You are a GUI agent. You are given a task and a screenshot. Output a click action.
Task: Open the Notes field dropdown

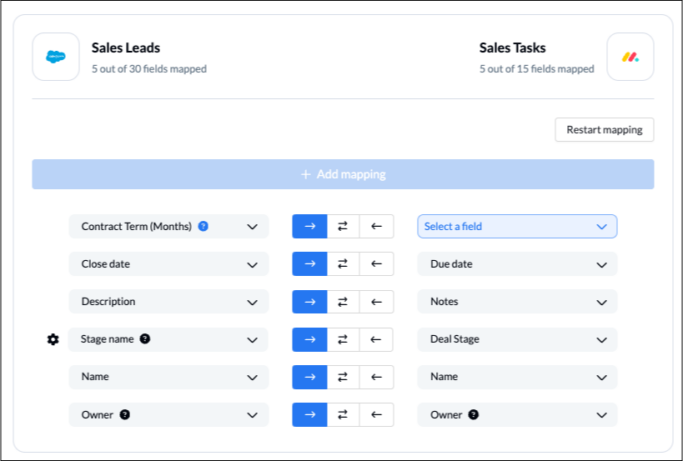516,302
